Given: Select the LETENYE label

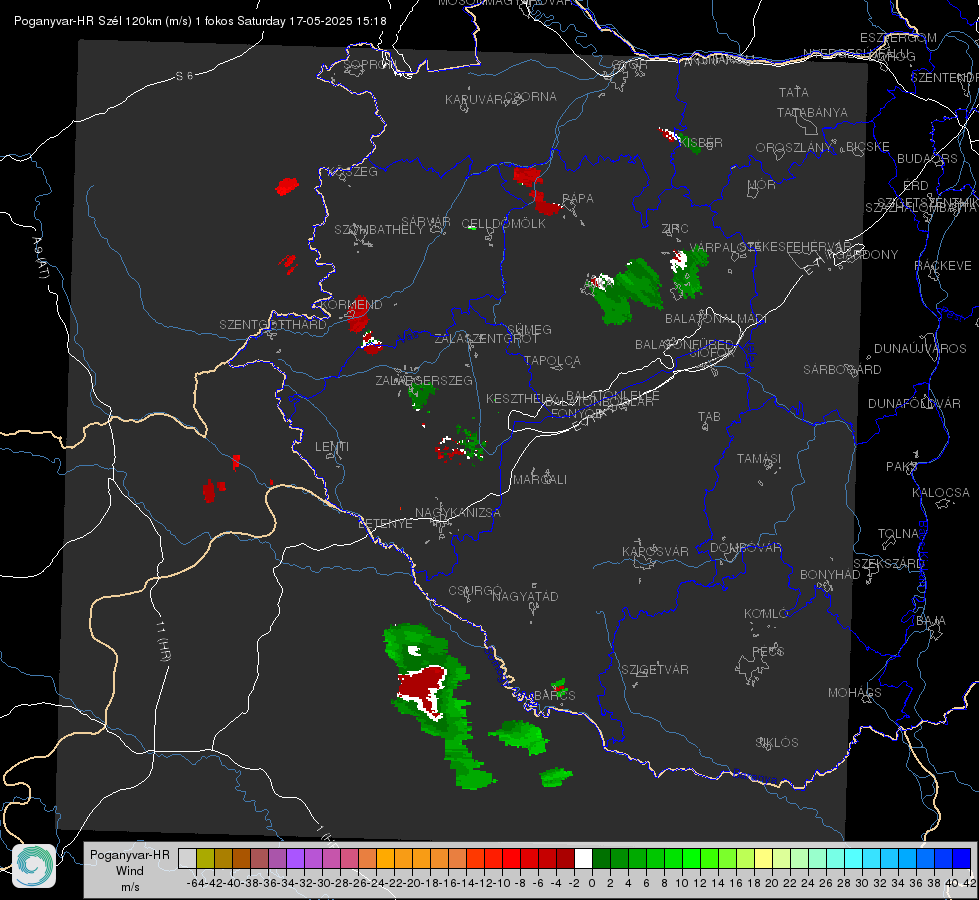Looking at the screenshot, I should [x=385, y=524].
